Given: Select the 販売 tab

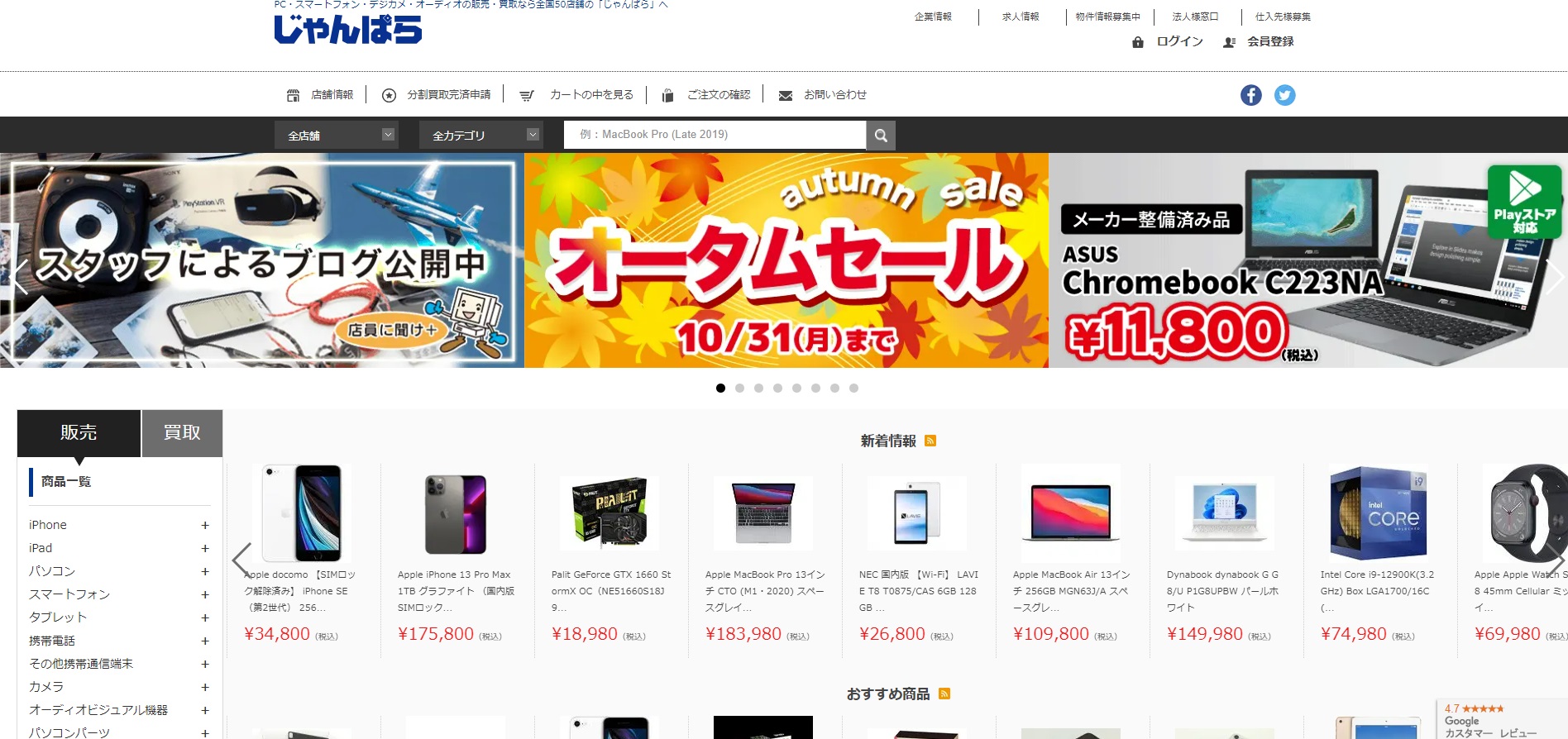Looking at the screenshot, I should click(79, 433).
